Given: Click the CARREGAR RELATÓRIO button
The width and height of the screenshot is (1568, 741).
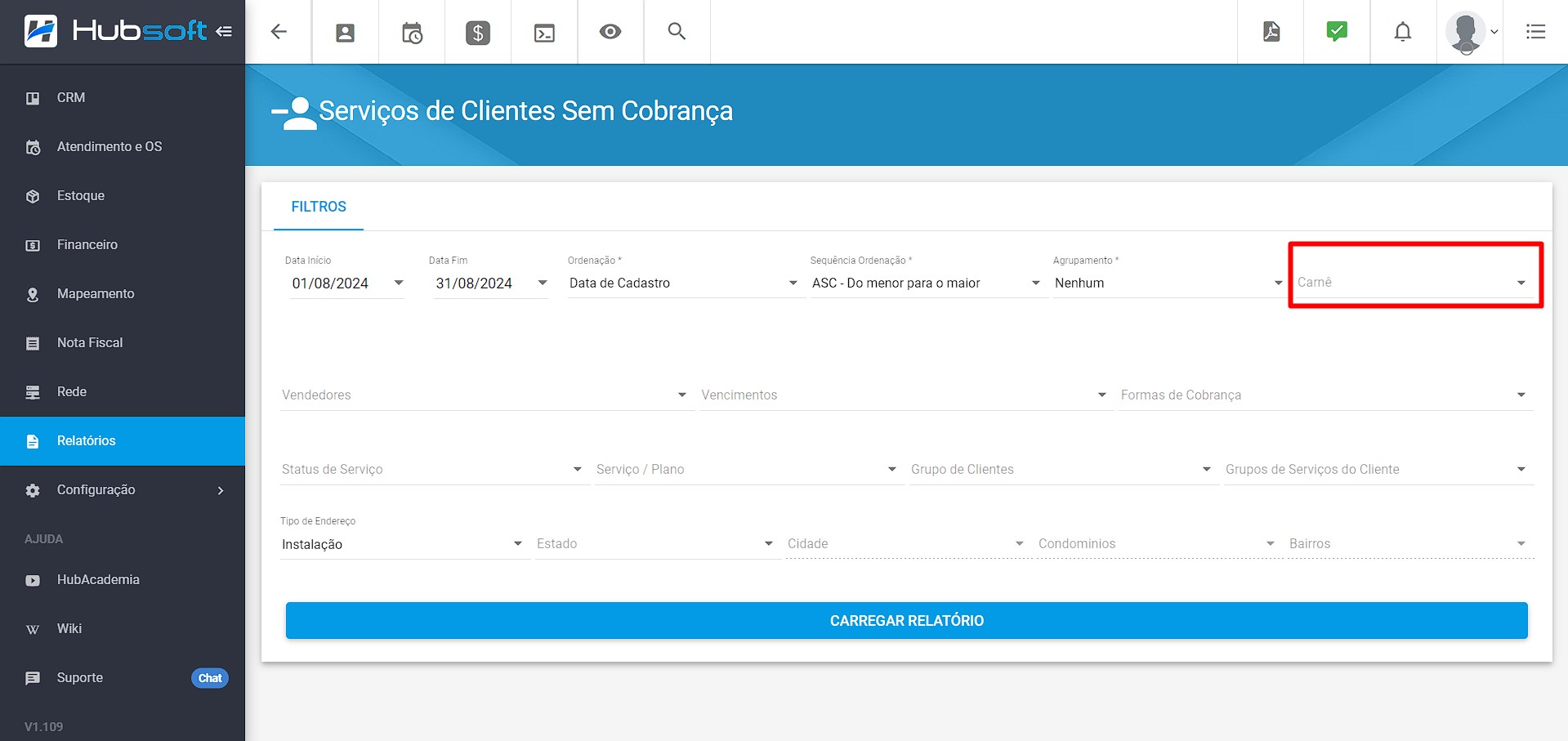Looking at the screenshot, I should click(907, 621).
